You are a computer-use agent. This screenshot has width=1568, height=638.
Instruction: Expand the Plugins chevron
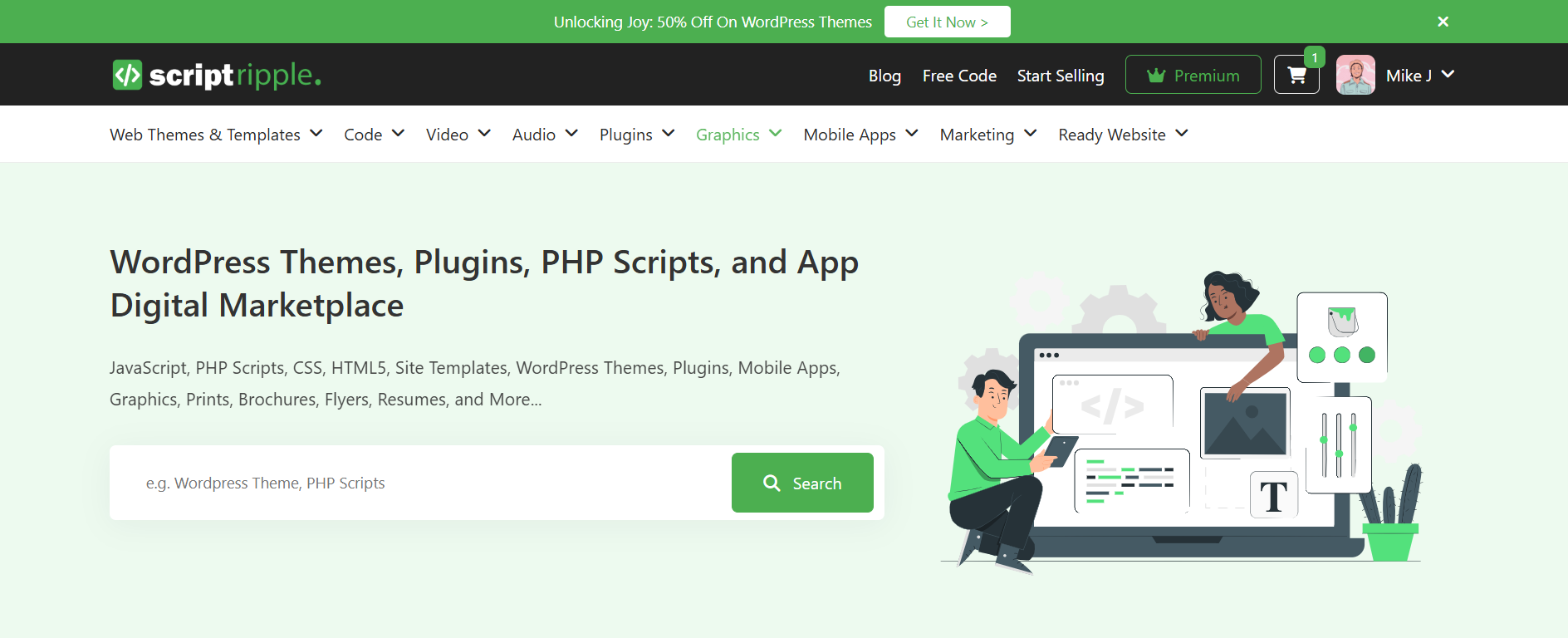click(669, 133)
